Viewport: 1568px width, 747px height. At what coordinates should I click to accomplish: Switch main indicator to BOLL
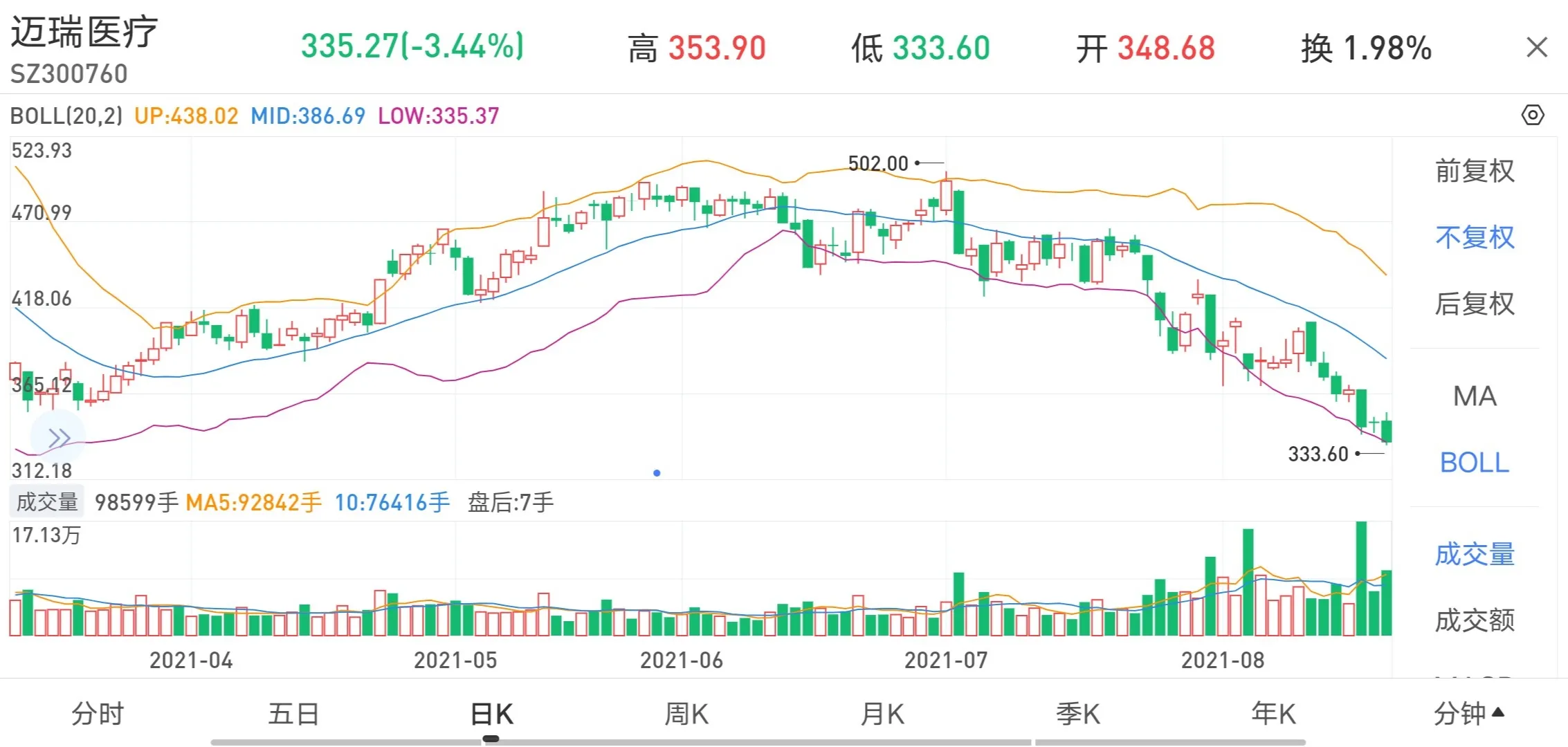point(1475,463)
